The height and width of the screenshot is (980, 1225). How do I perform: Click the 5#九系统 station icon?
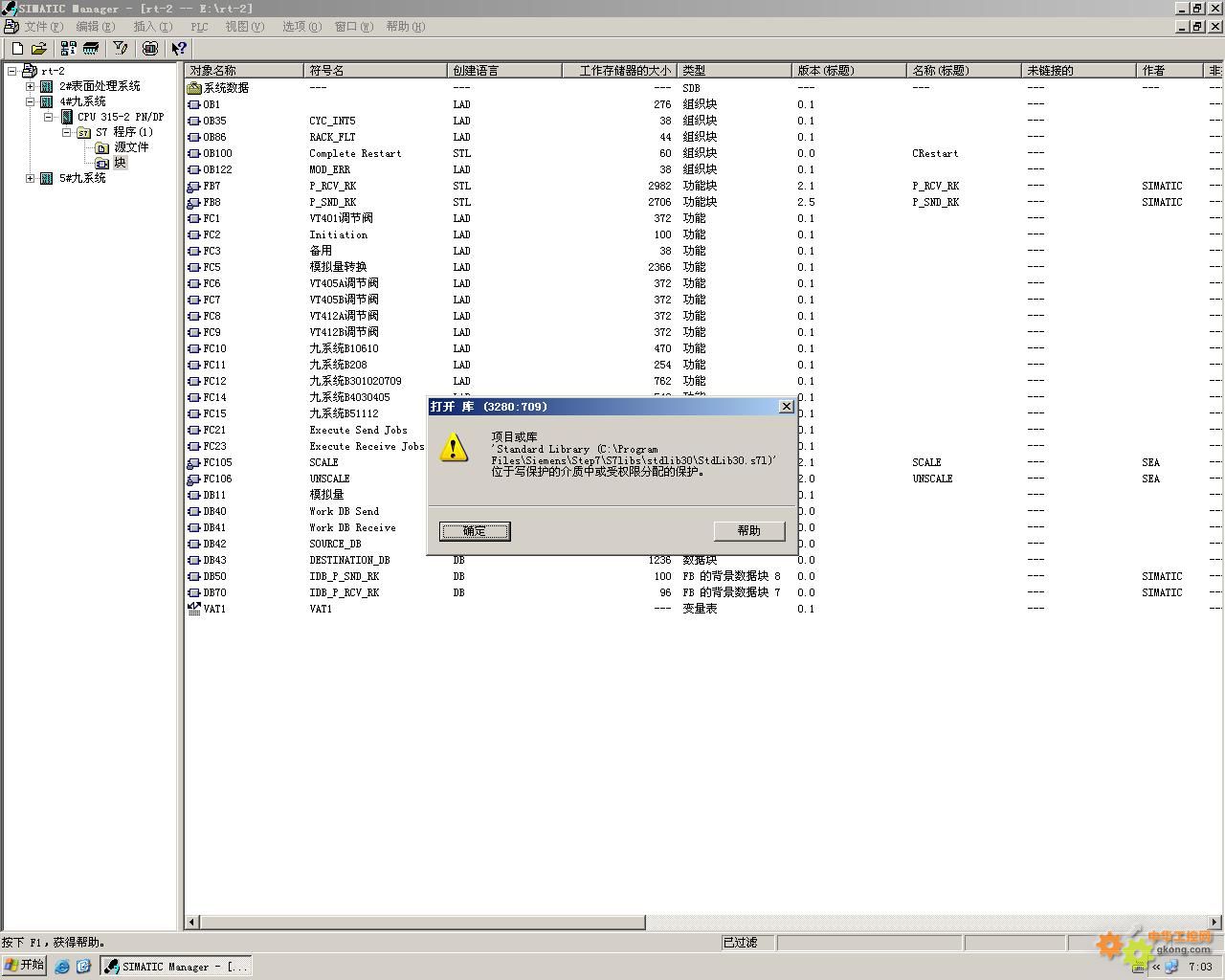coord(47,178)
